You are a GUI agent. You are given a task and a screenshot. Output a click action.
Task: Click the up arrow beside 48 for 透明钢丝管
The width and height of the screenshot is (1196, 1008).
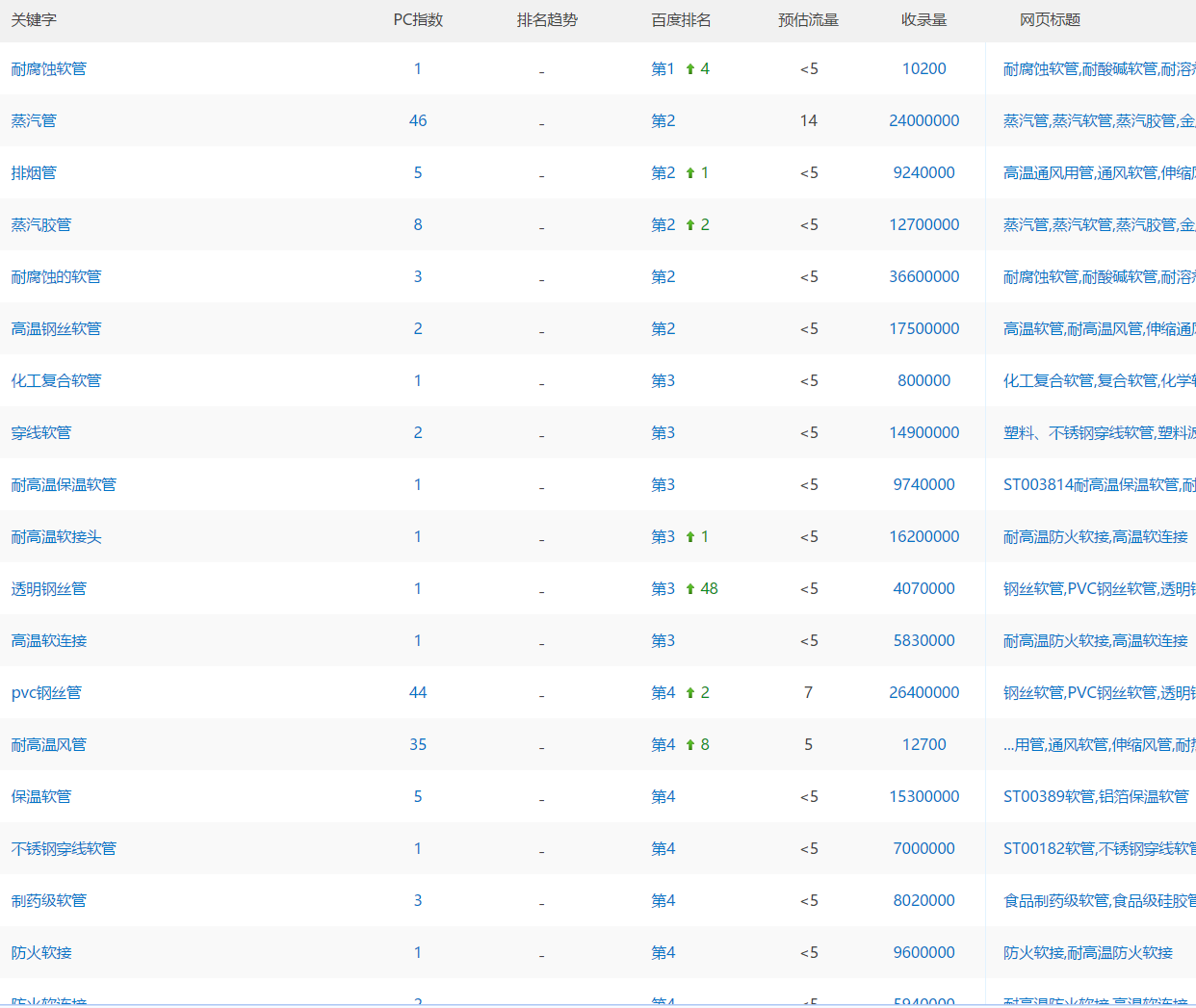pos(689,589)
